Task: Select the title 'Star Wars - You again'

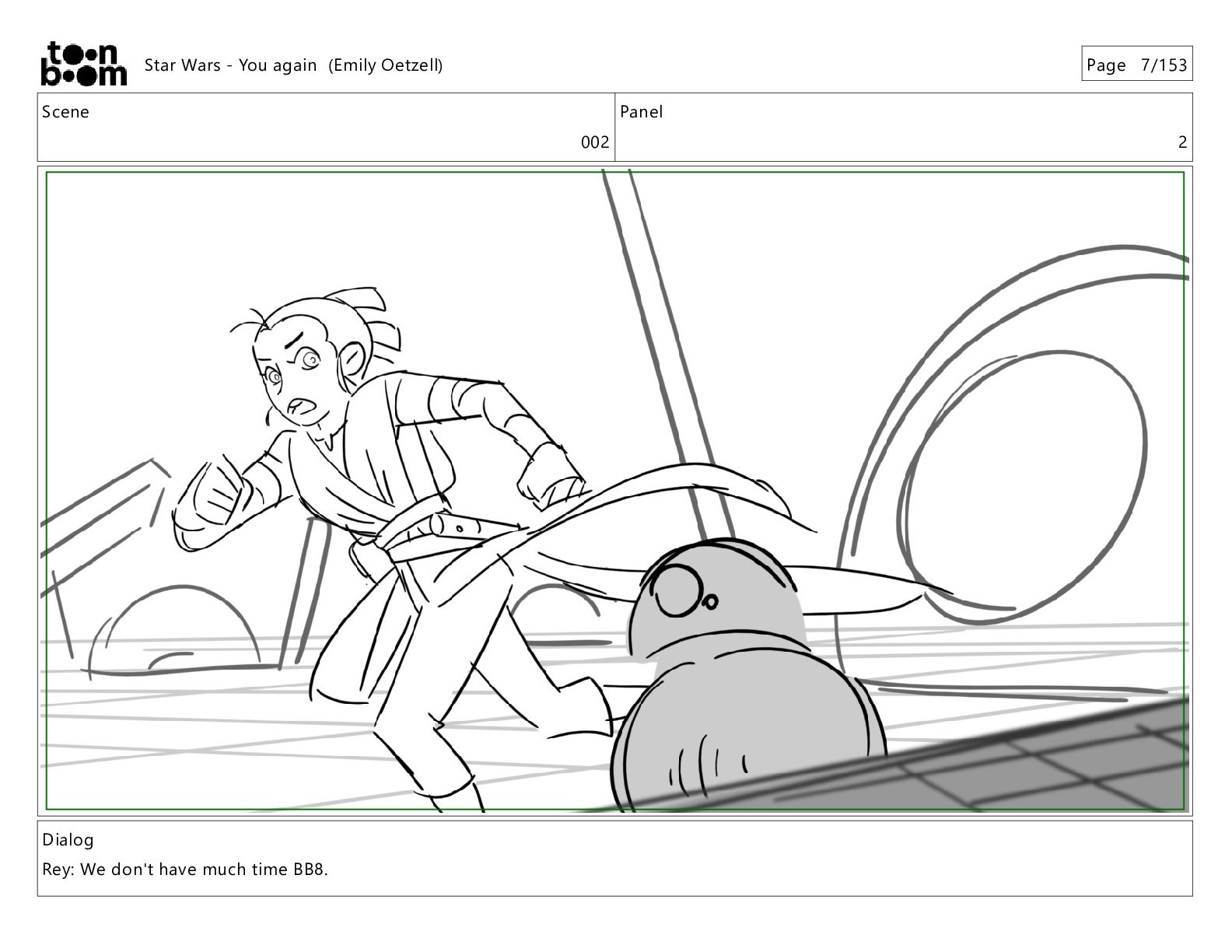Action: [231, 65]
